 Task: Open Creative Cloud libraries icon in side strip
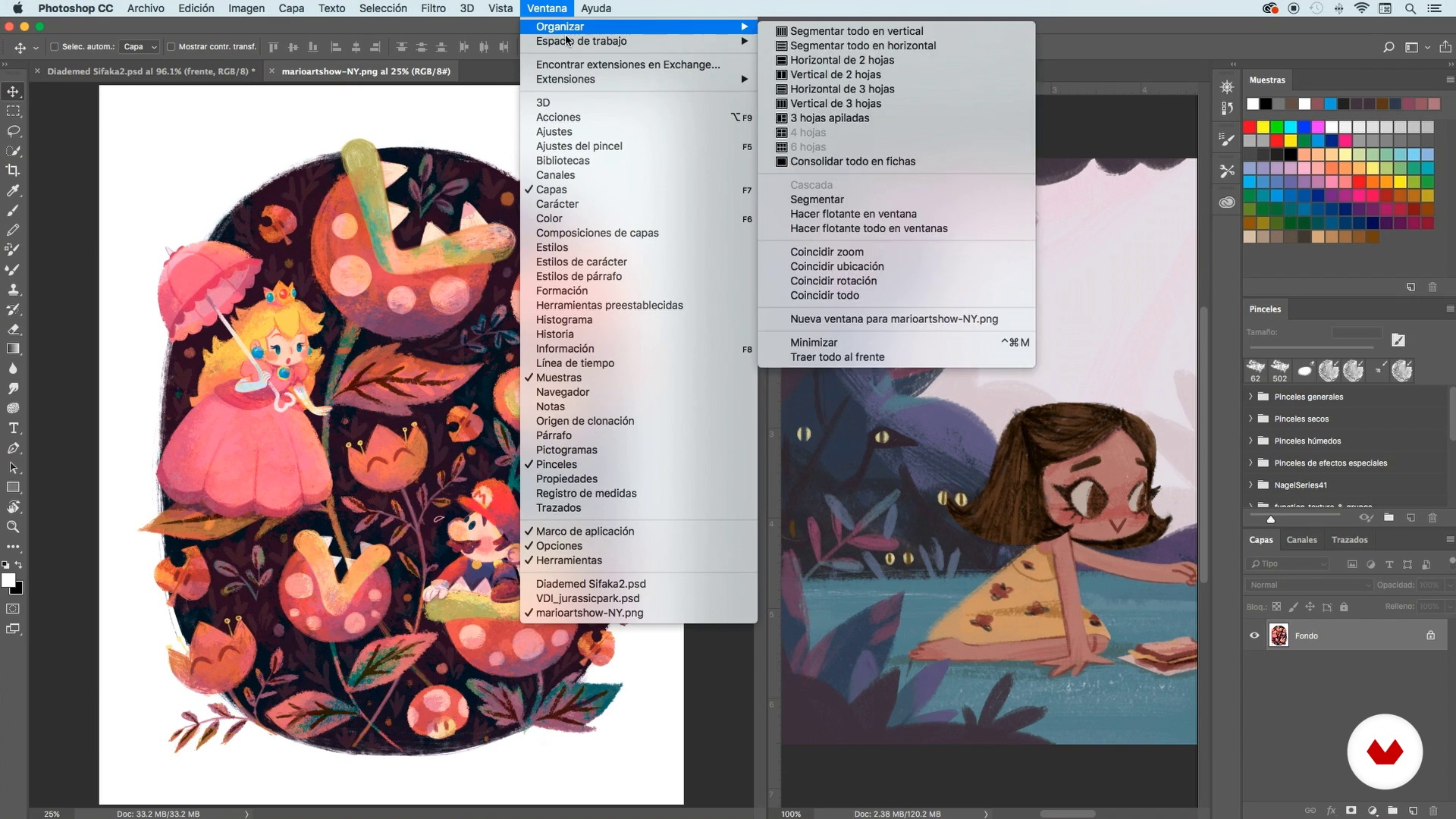pyautogui.click(x=1227, y=202)
